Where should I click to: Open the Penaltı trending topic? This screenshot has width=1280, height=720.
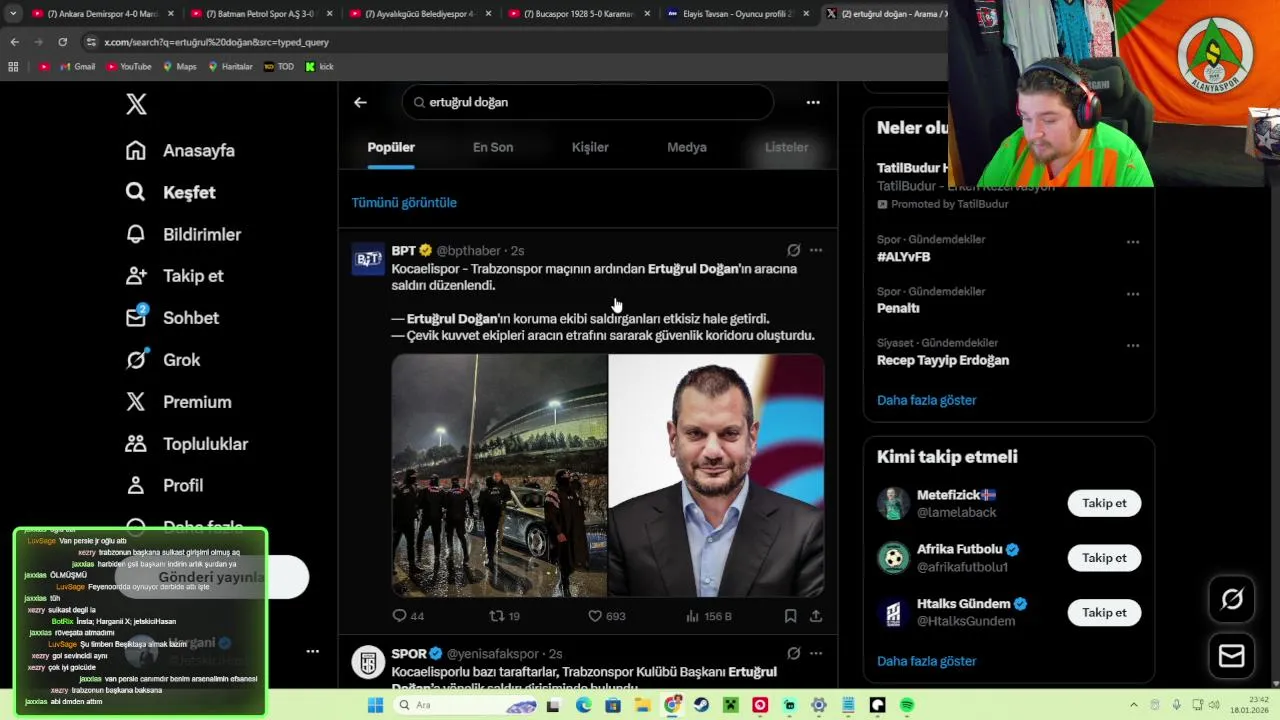click(898, 308)
